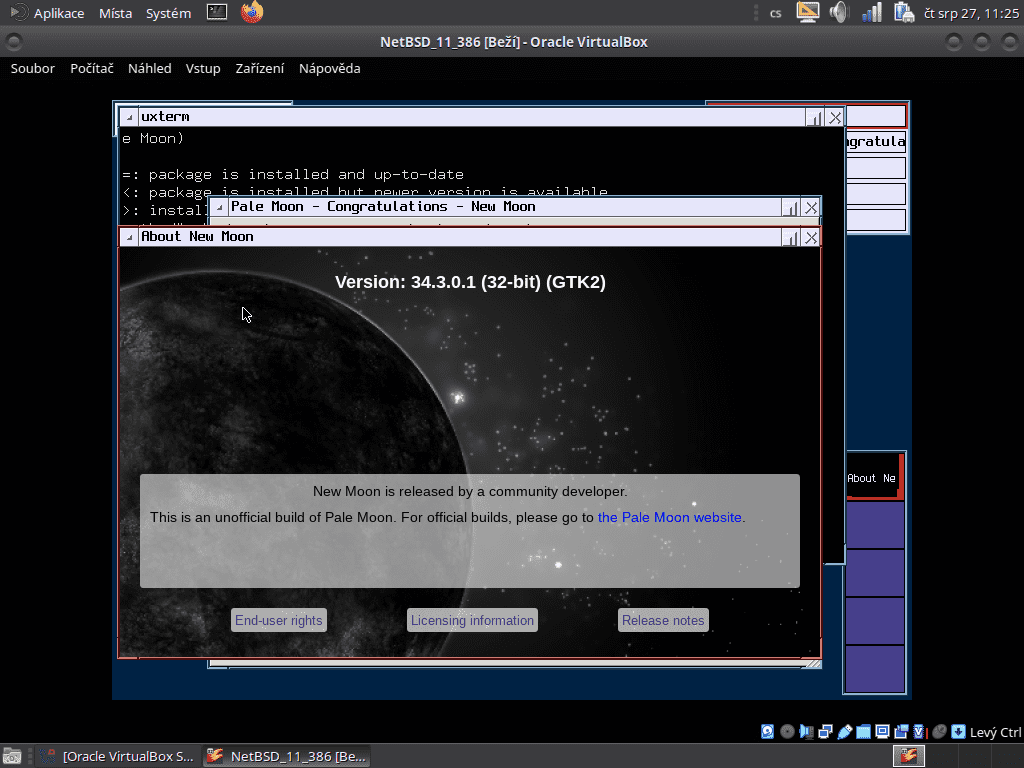Open the Nápověda menu
This screenshot has width=1024, height=768.
(x=330, y=68)
